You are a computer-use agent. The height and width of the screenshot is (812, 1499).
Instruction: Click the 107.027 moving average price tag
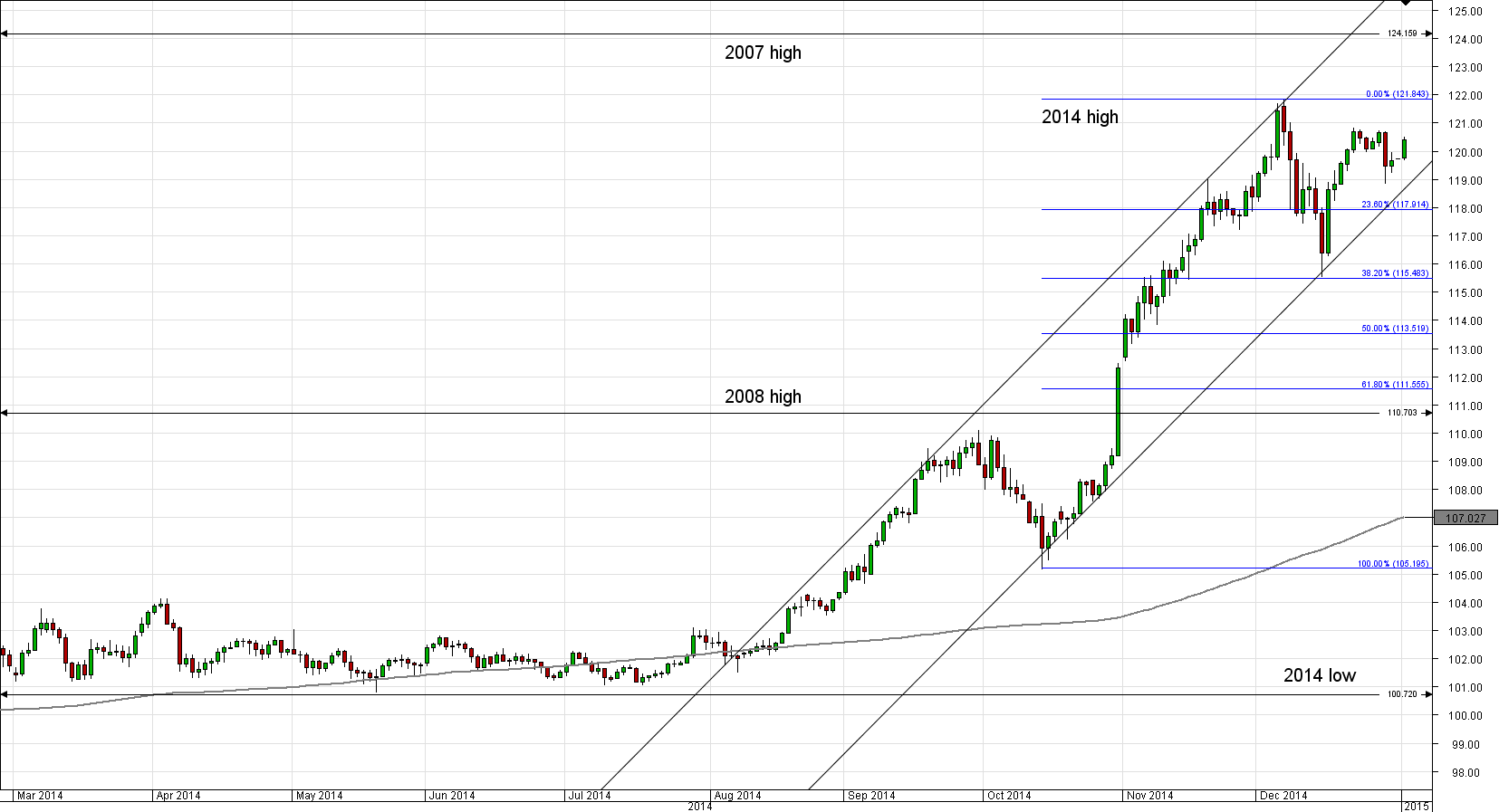pyautogui.click(x=1465, y=519)
